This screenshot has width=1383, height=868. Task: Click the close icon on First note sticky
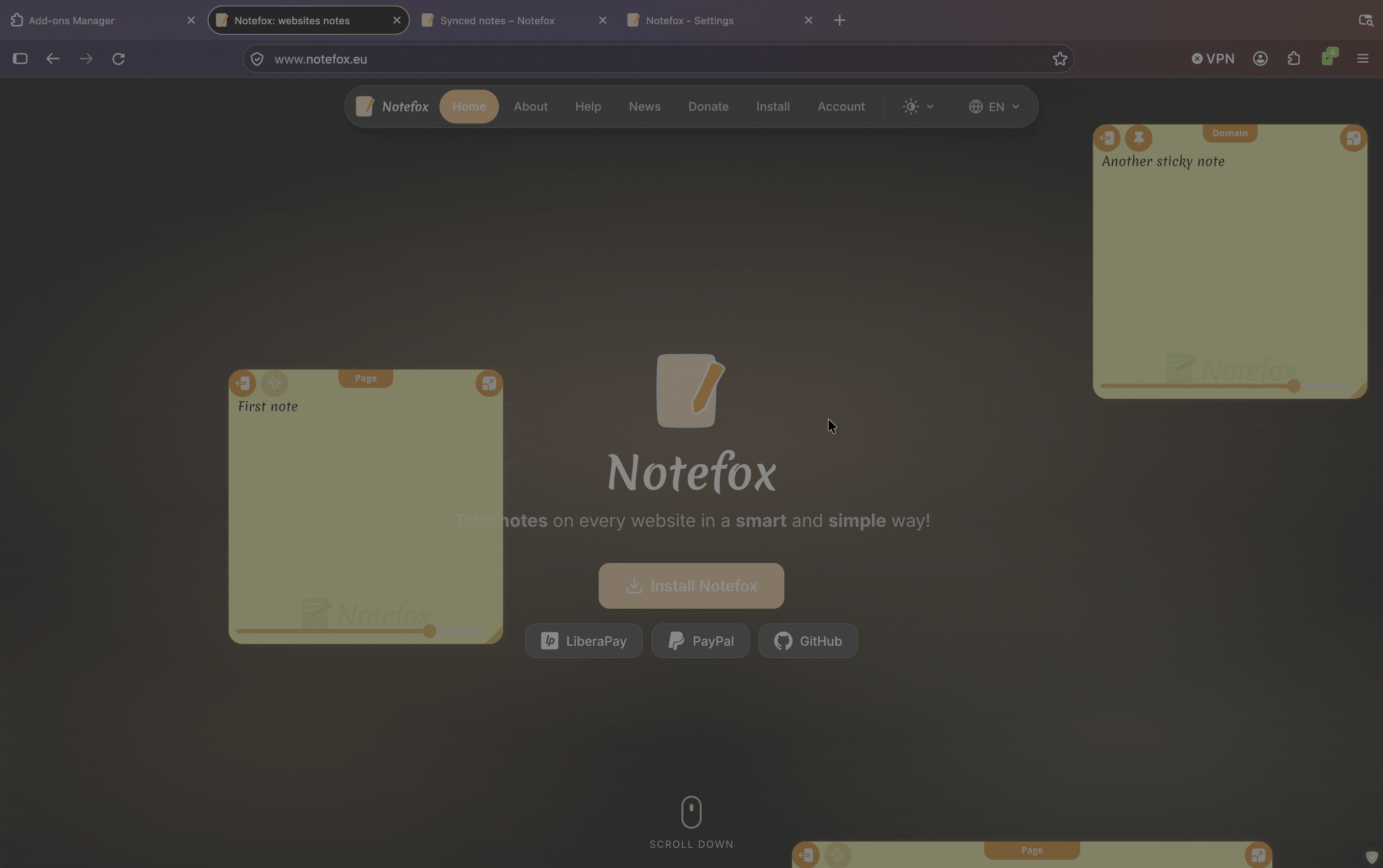(x=242, y=383)
